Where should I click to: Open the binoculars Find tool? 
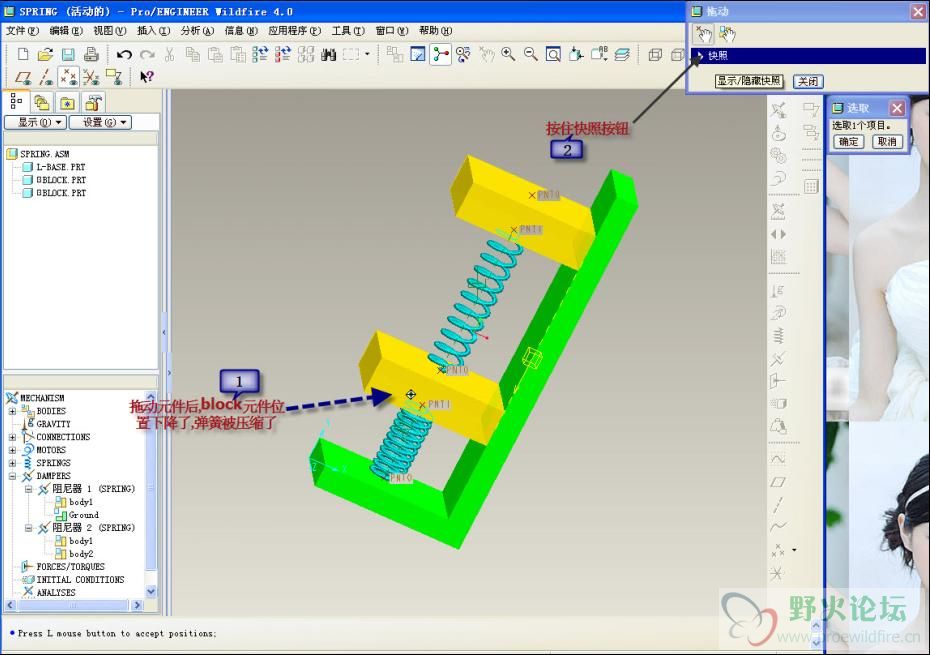328,54
